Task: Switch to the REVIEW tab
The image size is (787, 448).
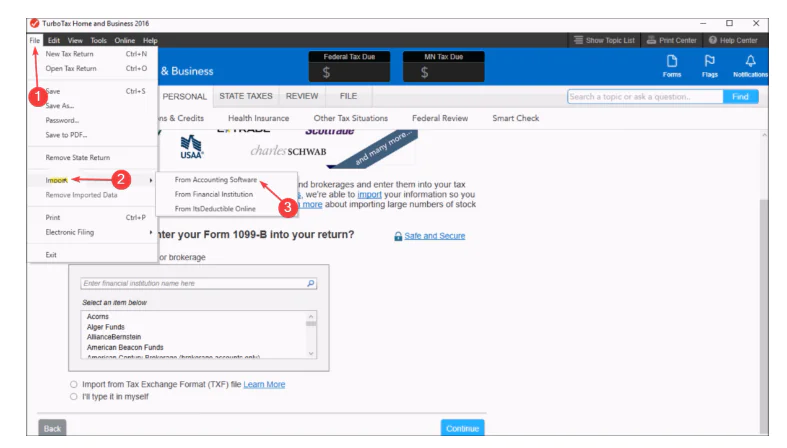Action: (302, 96)
